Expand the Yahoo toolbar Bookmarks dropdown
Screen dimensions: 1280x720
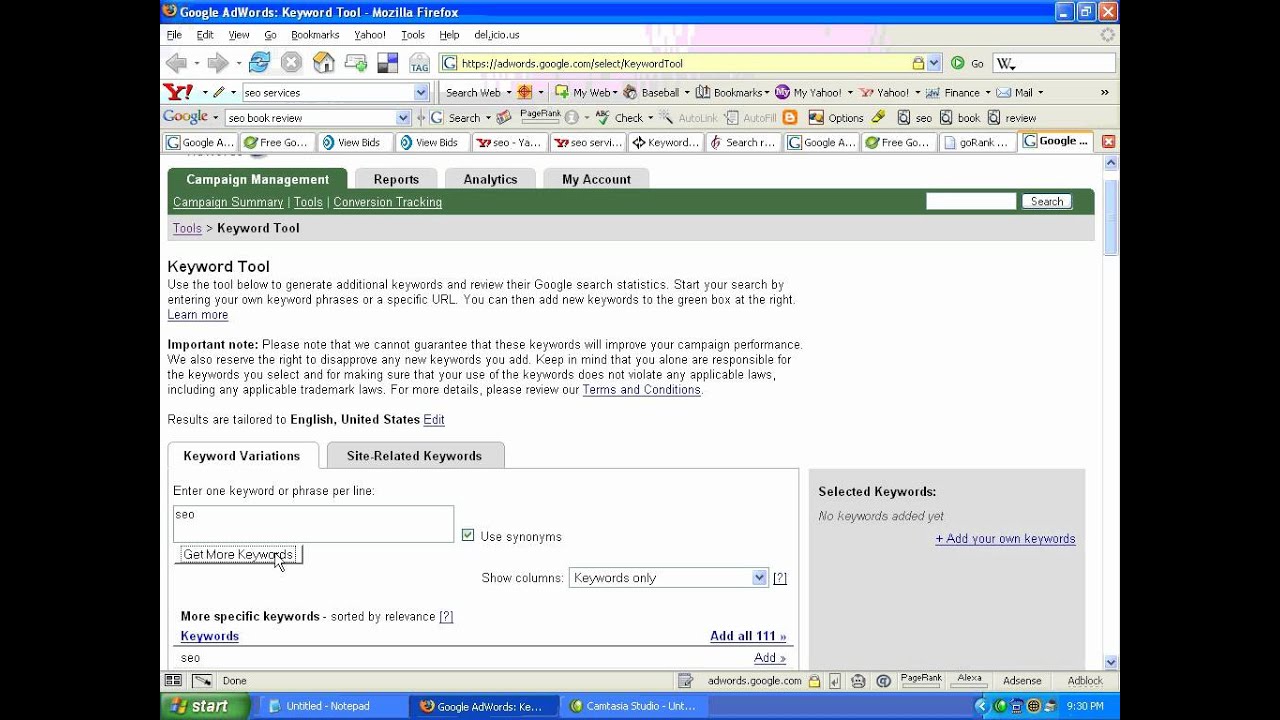point(766,92)
